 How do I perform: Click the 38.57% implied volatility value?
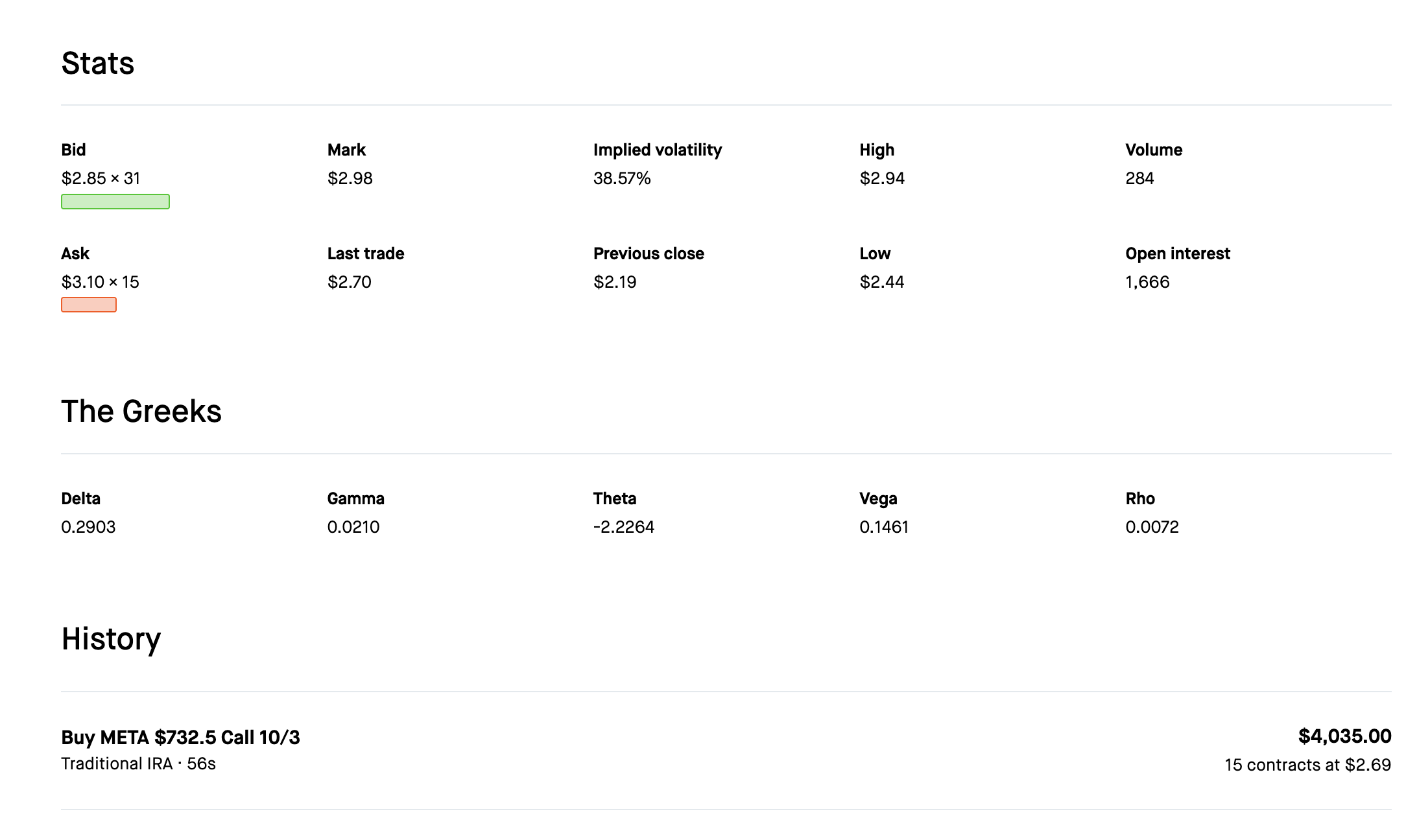tap(621, 178)
